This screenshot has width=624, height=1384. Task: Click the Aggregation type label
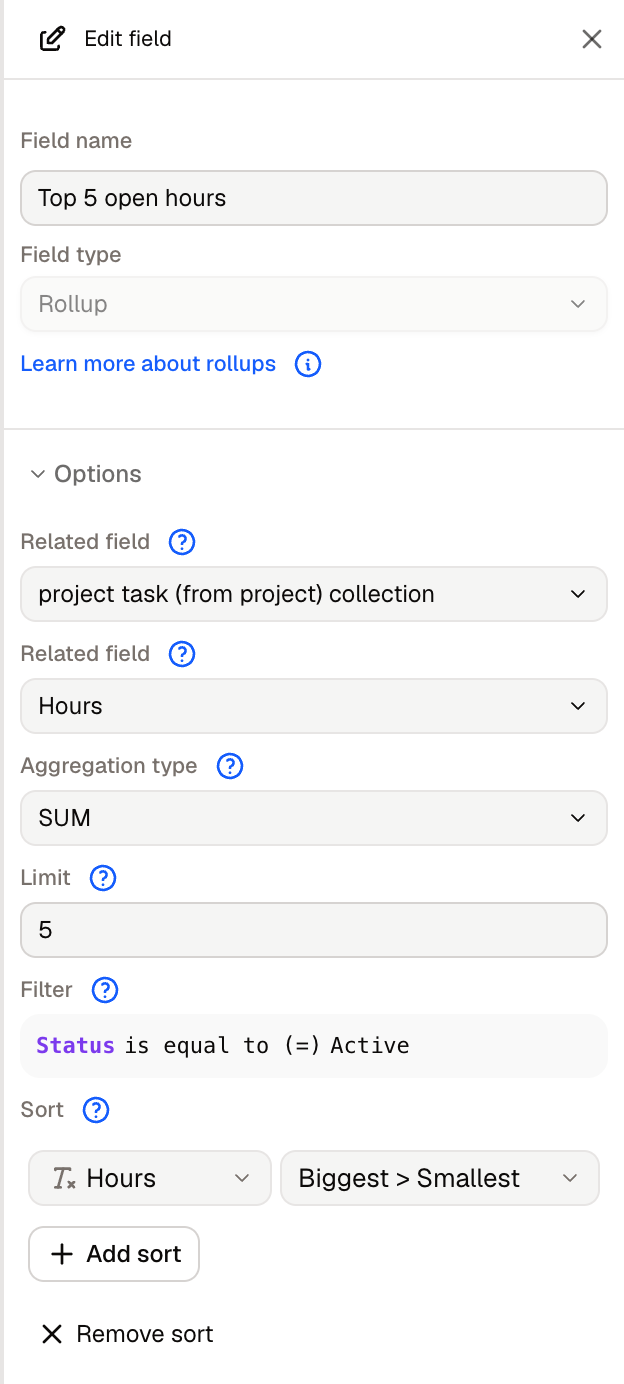(x=109, y=766)
